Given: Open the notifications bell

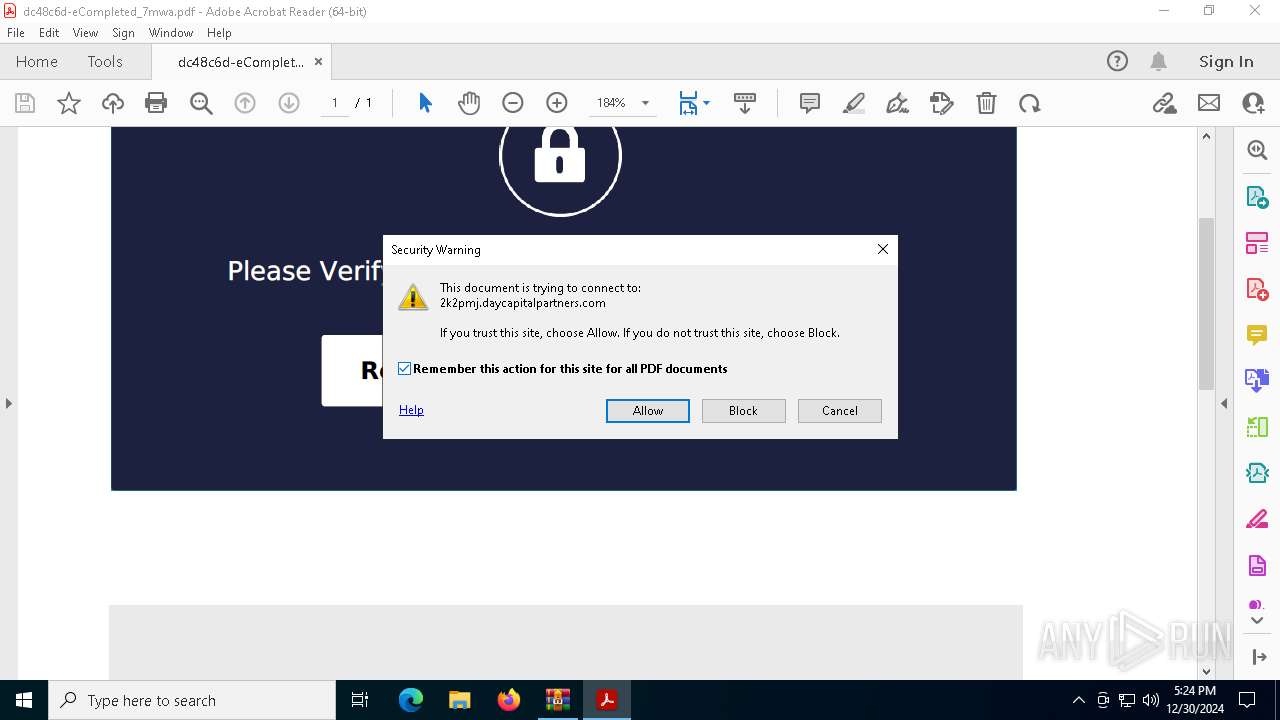Looking at the screenshot, I should [1159, 61].
